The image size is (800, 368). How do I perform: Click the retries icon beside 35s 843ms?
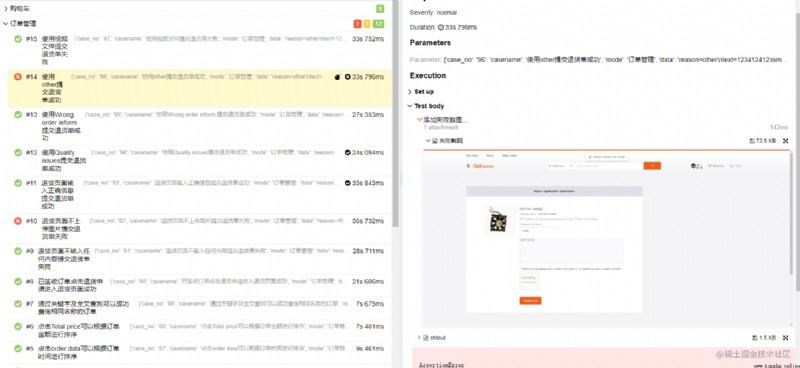[x=348, y=183]
